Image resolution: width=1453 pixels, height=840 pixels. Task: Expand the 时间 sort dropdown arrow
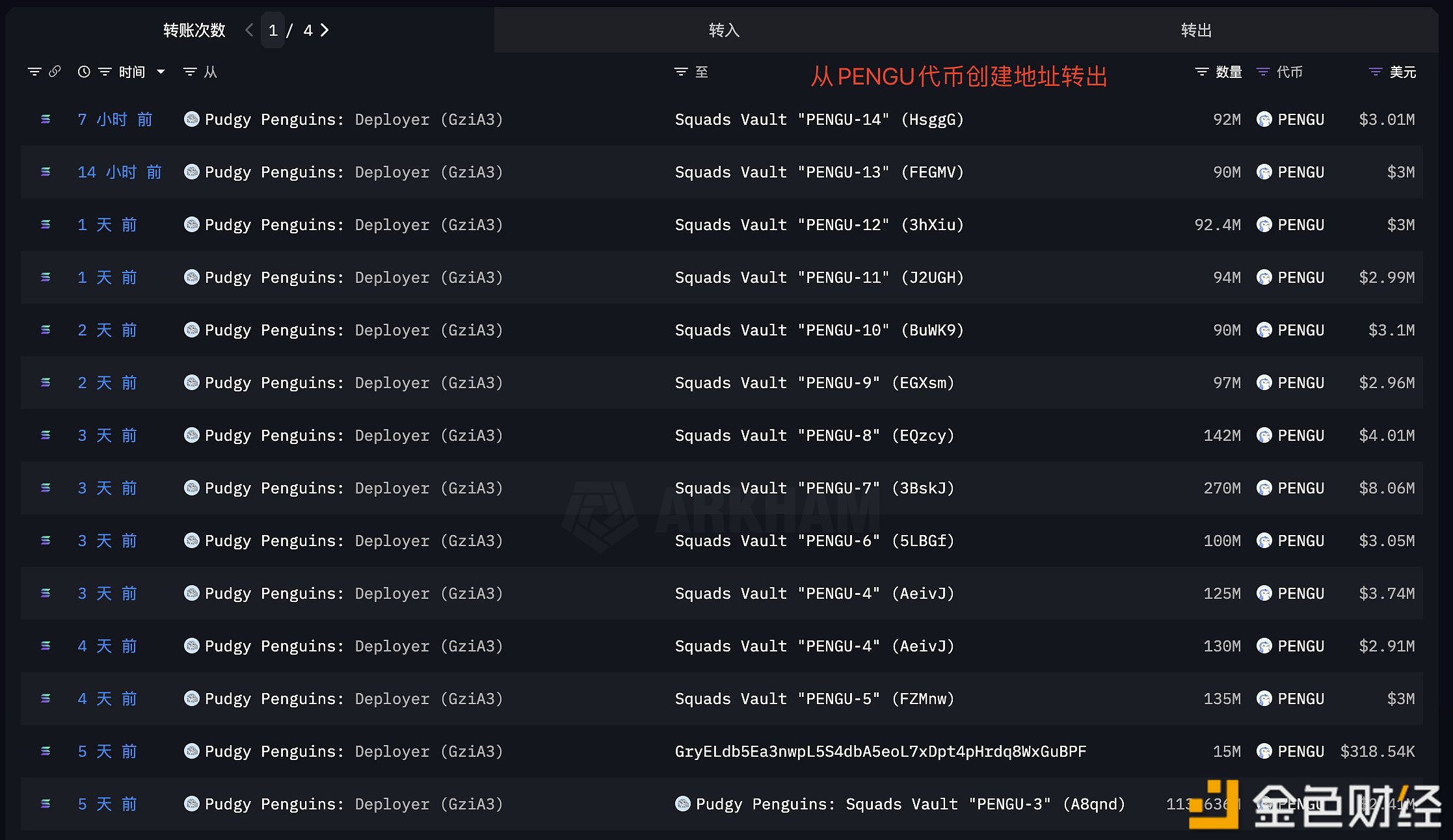click(x=161, y=72)
